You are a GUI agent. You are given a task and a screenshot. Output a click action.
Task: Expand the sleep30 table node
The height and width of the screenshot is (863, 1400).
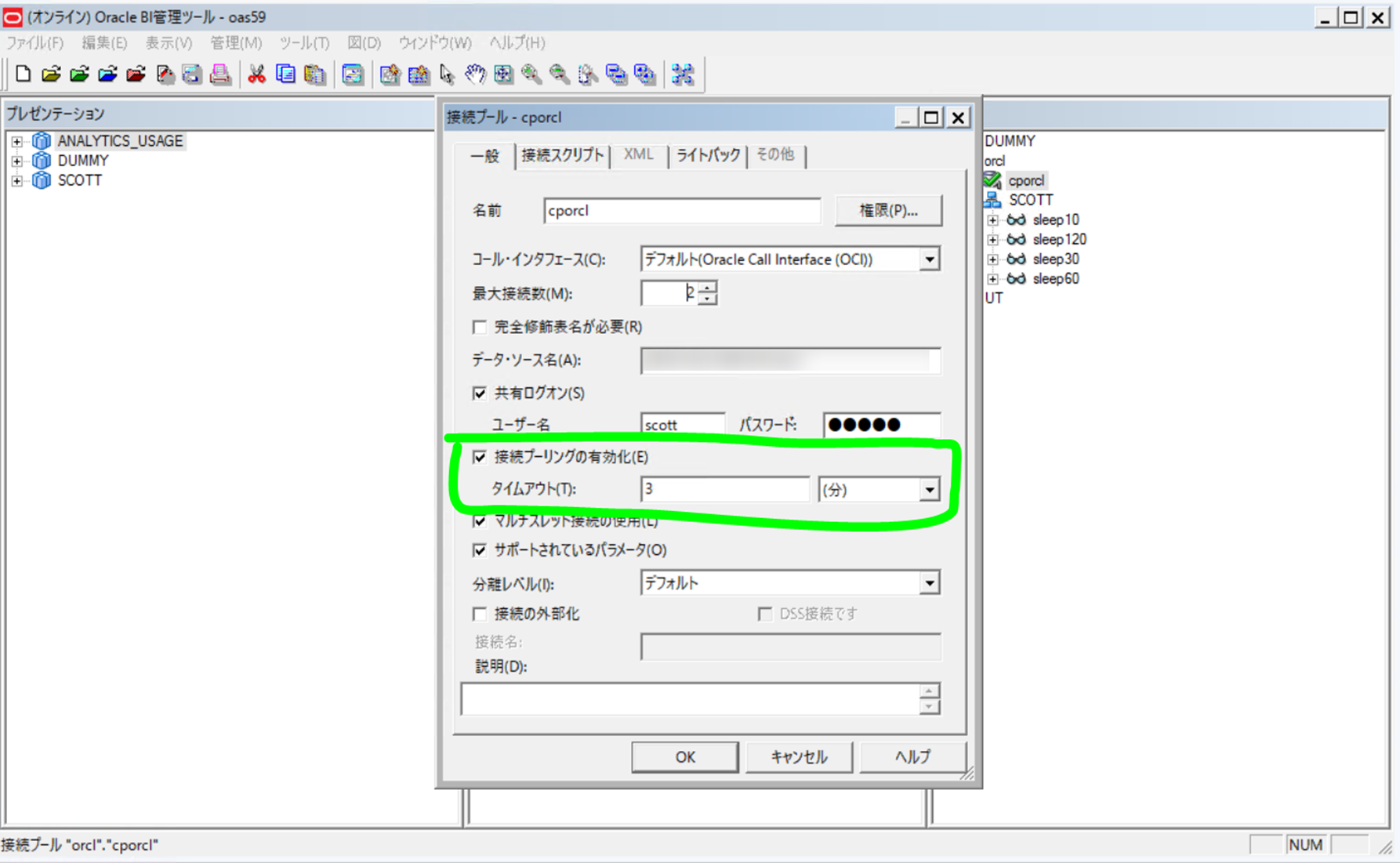click(993, 259)
